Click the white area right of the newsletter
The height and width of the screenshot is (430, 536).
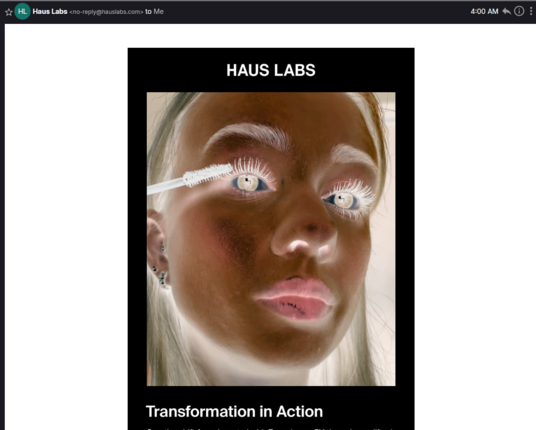(475, 227)
